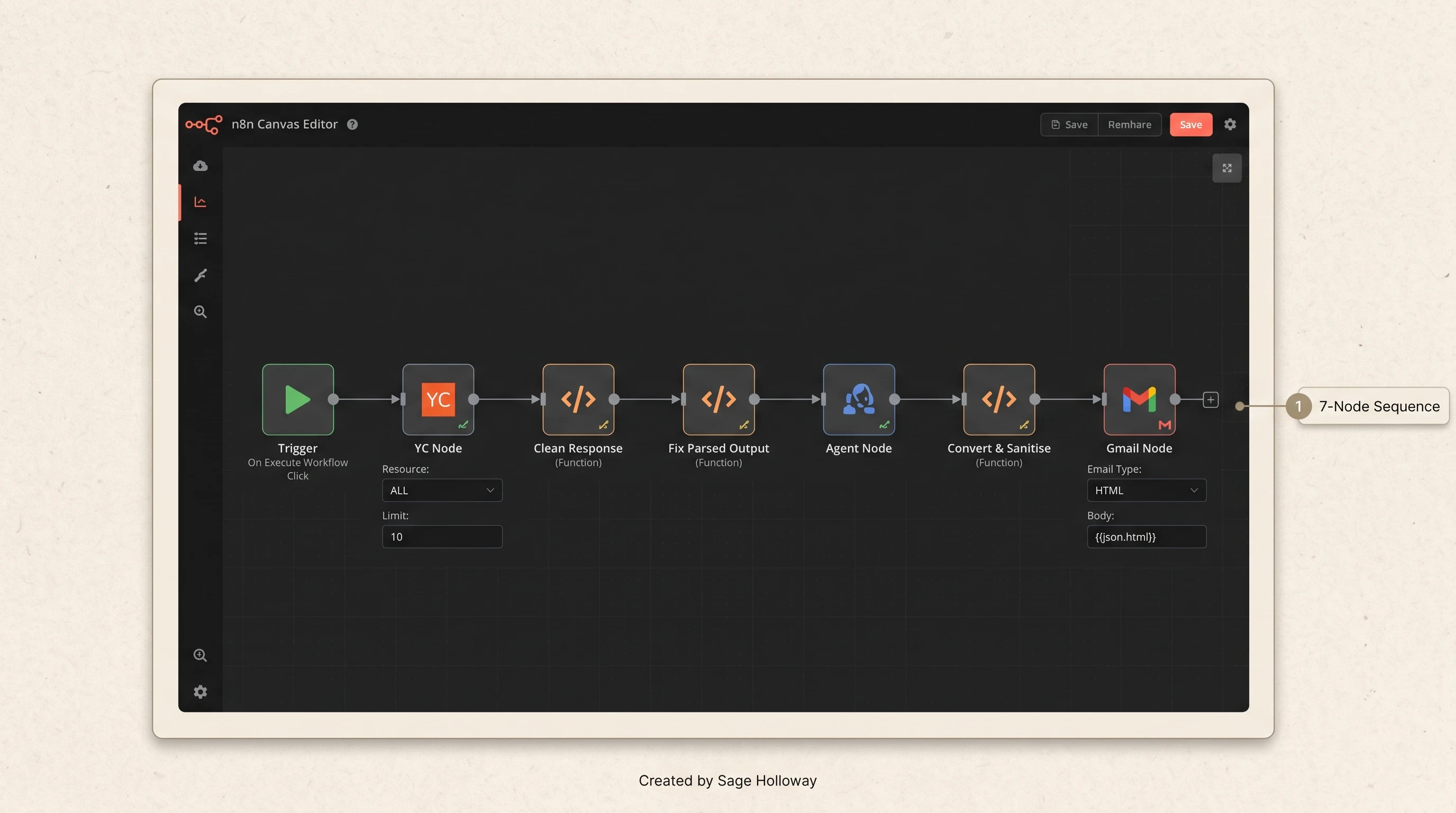Click the Convert & Sanitise label
Image resolution: width=1456 pixels, height=813 pixels.
click(999, 448)
